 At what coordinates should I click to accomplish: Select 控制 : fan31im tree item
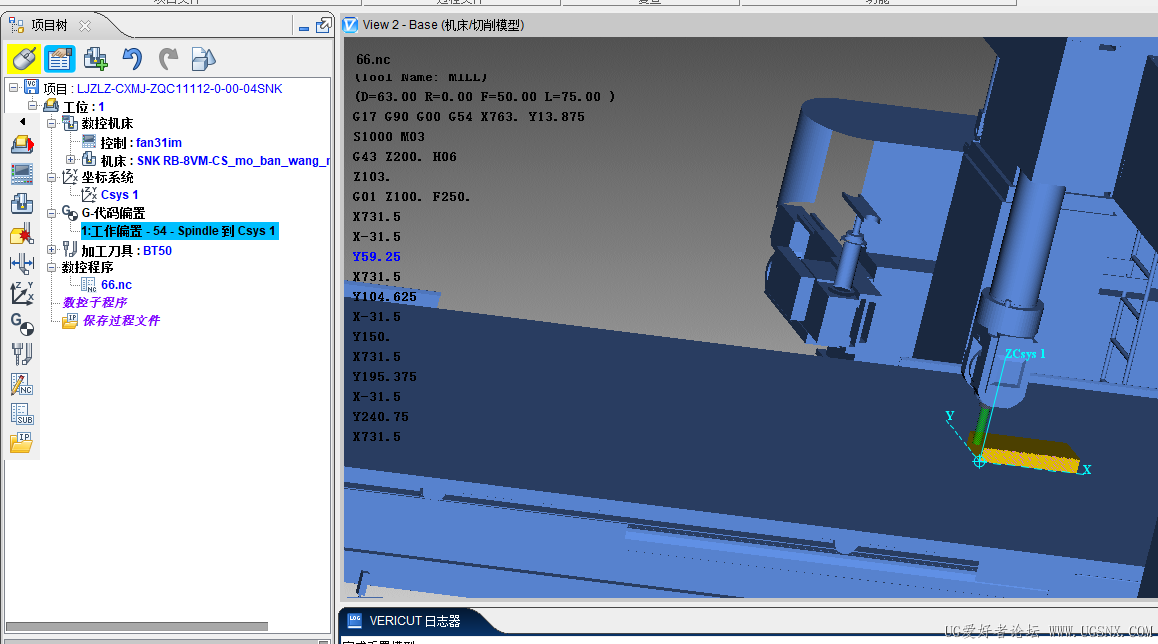[141, 143]
